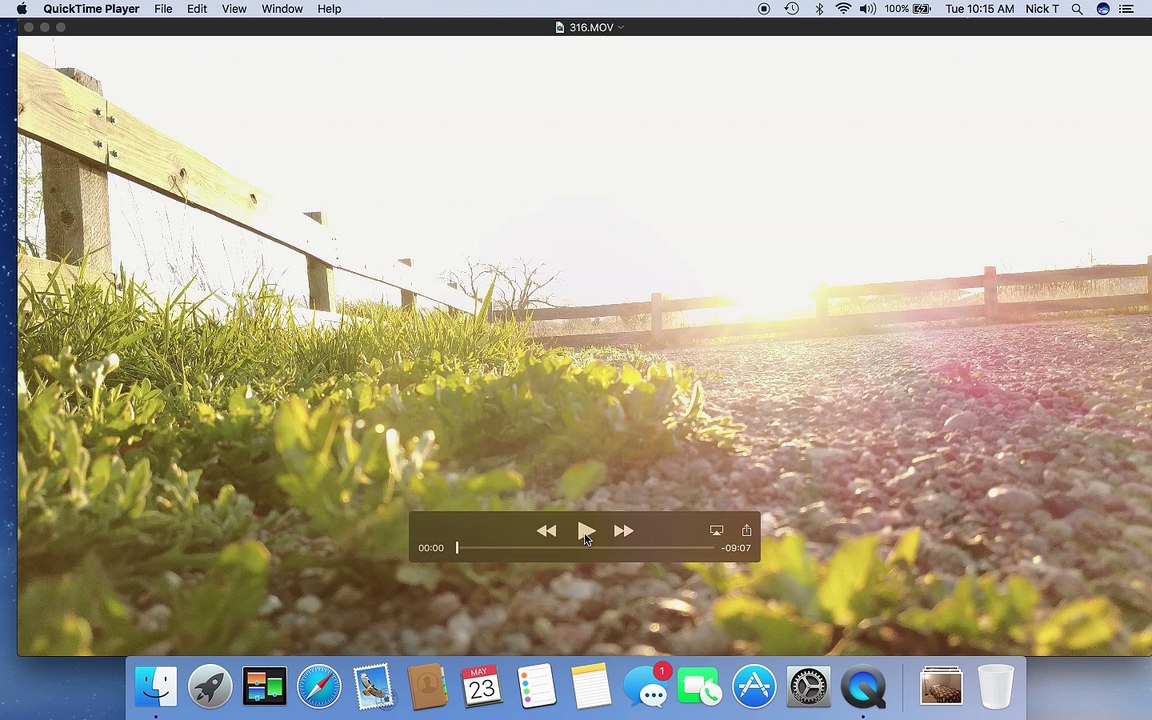Open Calendar showing May 23
Viewport: 1152px width, 720px height.
[x=481, y=686]
